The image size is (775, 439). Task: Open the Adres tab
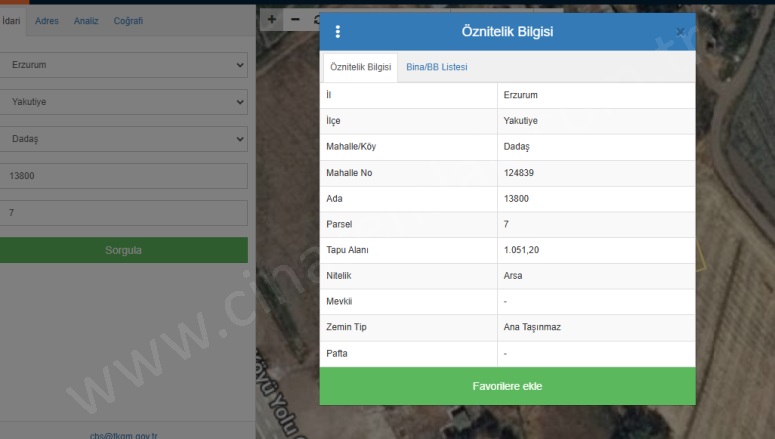pyautogui.click(x=47, y=21)
